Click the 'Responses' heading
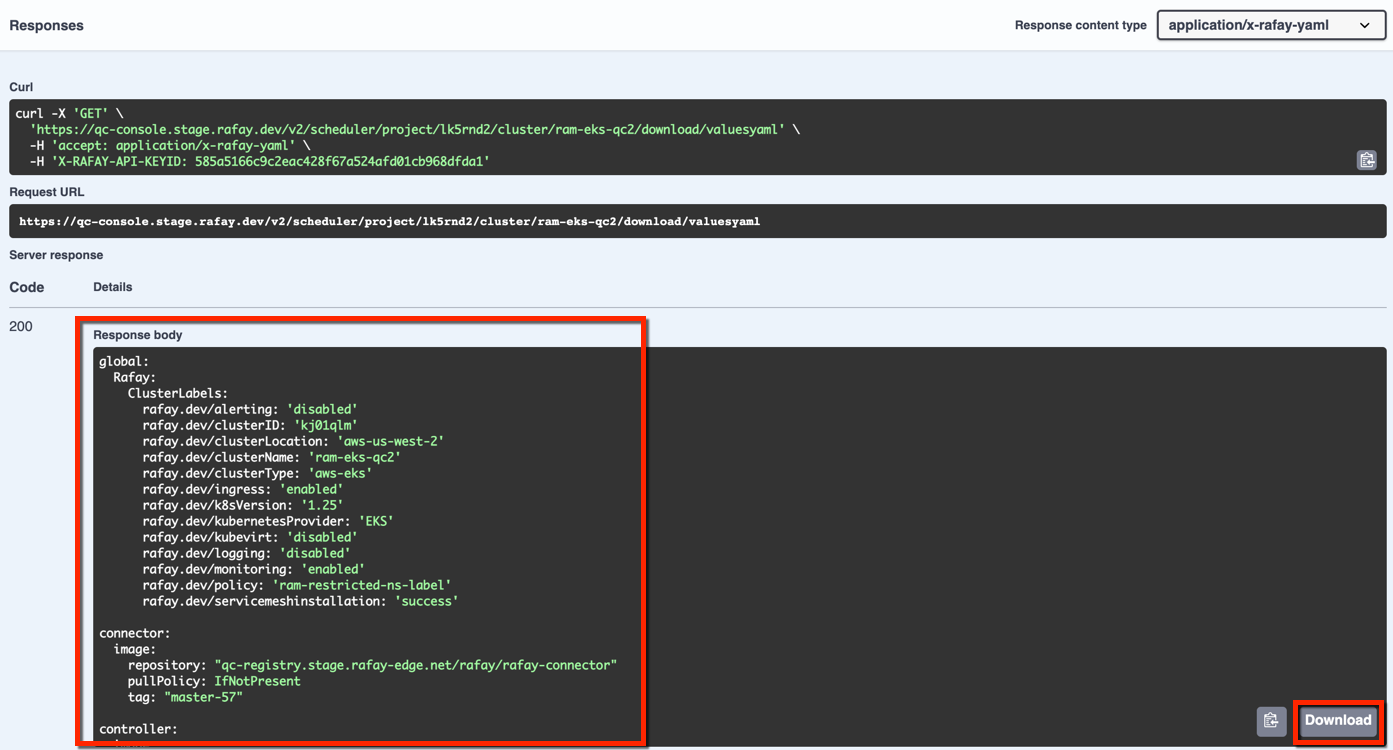 47,25
